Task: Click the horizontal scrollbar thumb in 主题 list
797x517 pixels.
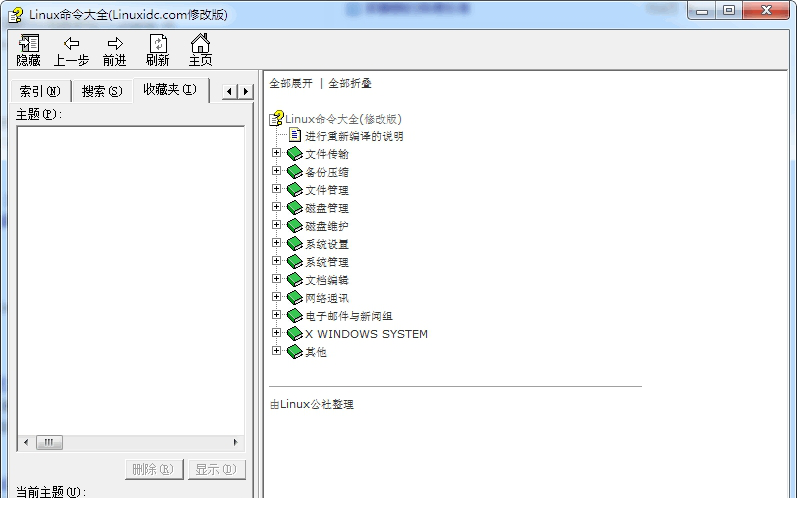Action: click(49, 442)
